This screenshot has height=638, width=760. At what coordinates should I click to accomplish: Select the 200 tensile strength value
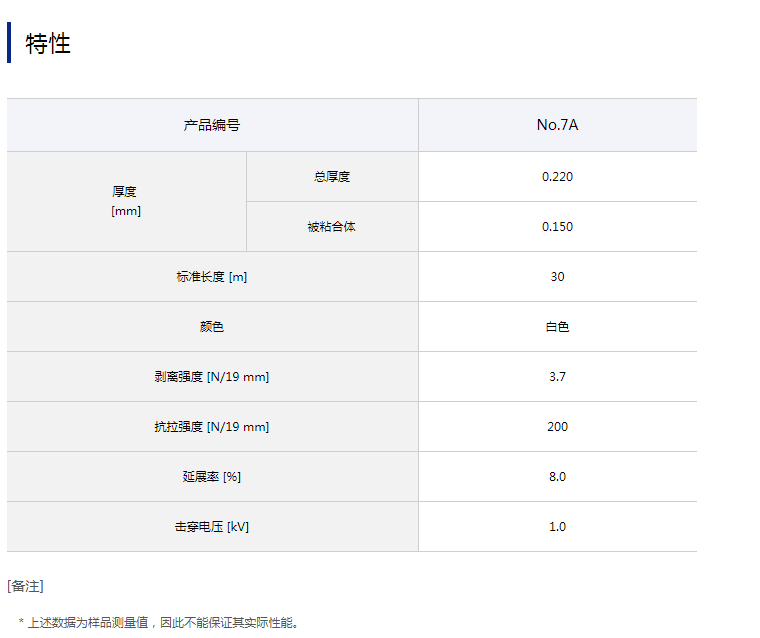click(x=557, y=427)
